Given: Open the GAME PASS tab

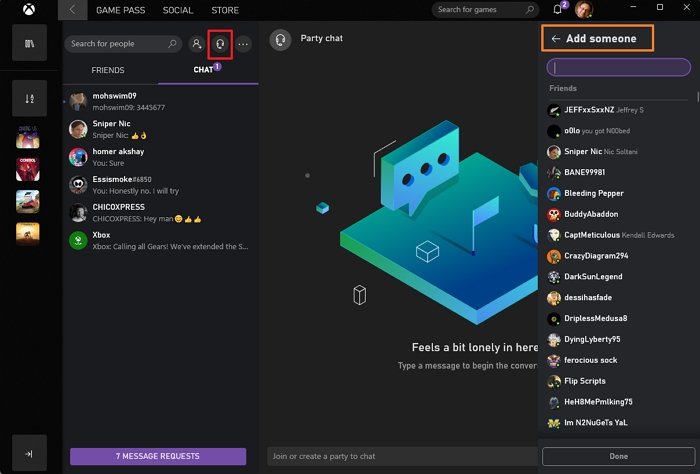Looking at the screenshot, I should click(121, 10).
